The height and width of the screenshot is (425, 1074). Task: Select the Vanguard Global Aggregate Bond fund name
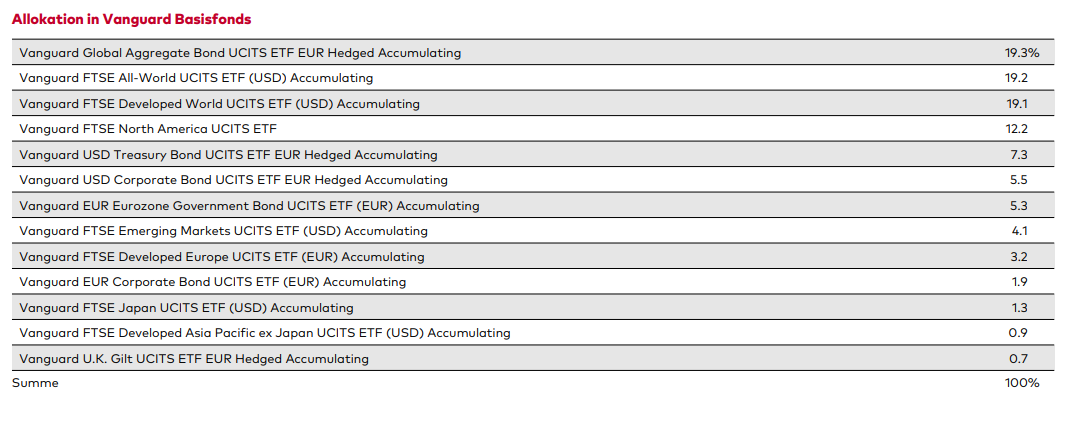240,52
